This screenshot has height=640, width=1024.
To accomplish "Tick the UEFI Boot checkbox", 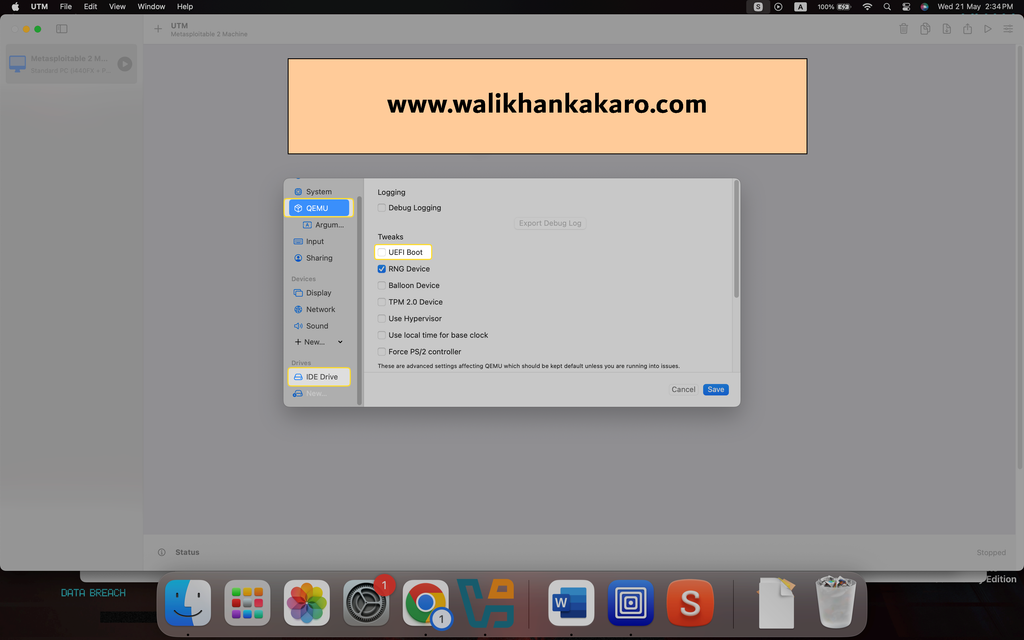I will click(381, 252).
